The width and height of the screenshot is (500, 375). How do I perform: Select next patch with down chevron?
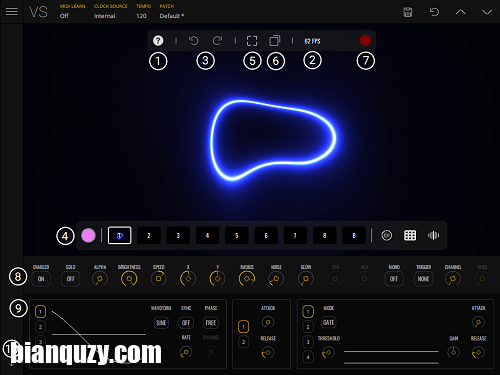point(487,12)
